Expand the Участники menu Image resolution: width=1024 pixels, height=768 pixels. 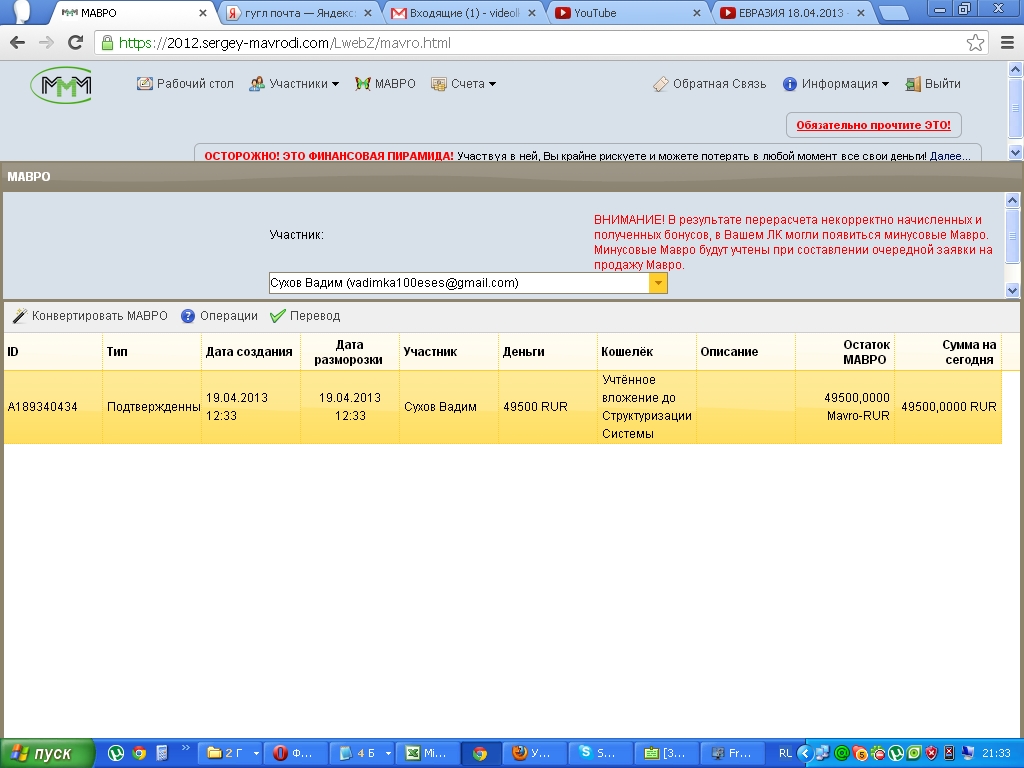(x=295, y=84)
